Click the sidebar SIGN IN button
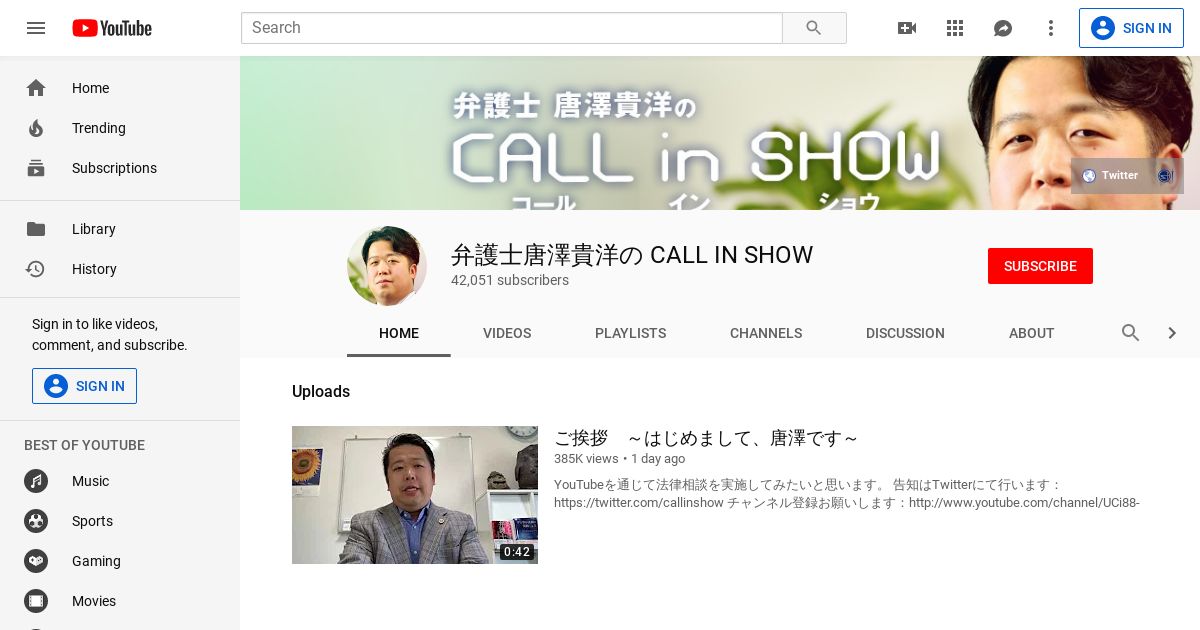Screen dimensions: 1200x630 click(84, 386)
